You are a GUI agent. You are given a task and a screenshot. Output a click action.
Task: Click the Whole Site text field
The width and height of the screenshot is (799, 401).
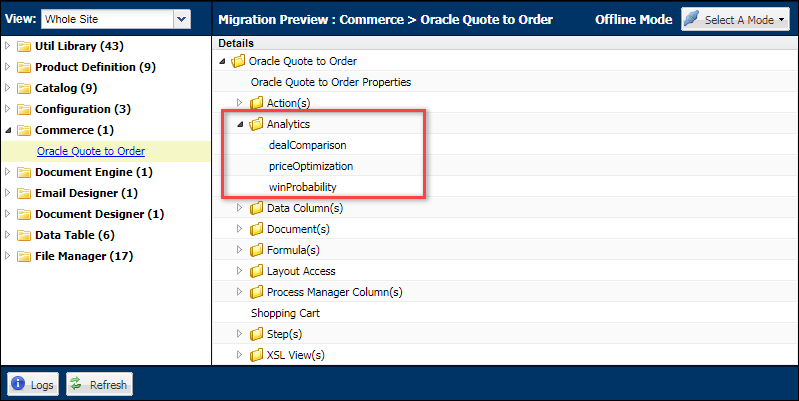108,19
